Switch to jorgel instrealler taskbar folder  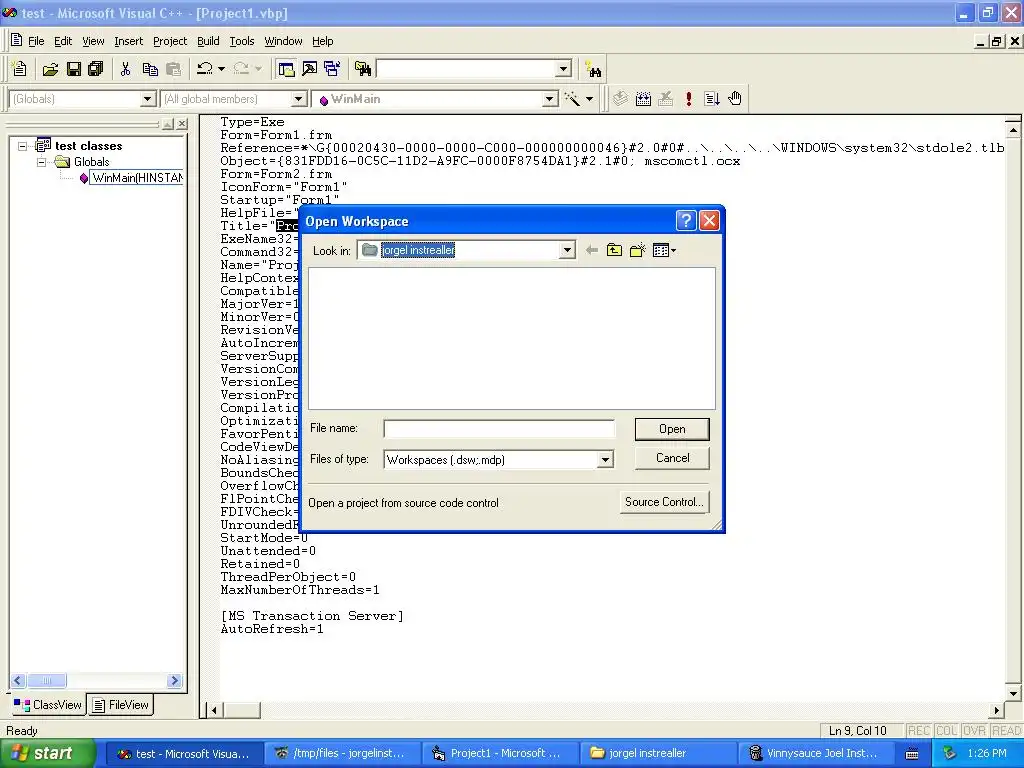(658, 754)
